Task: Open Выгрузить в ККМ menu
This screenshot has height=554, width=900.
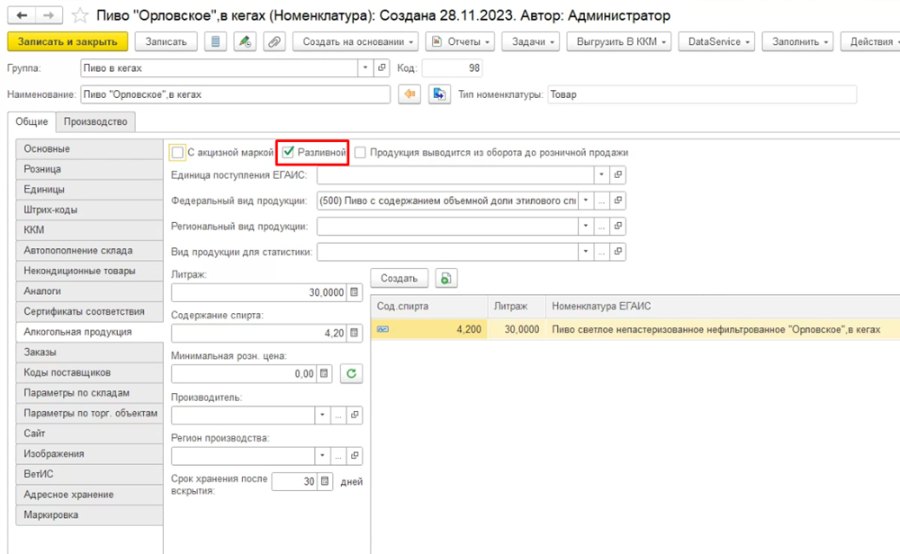Action: tap(619, 42)
